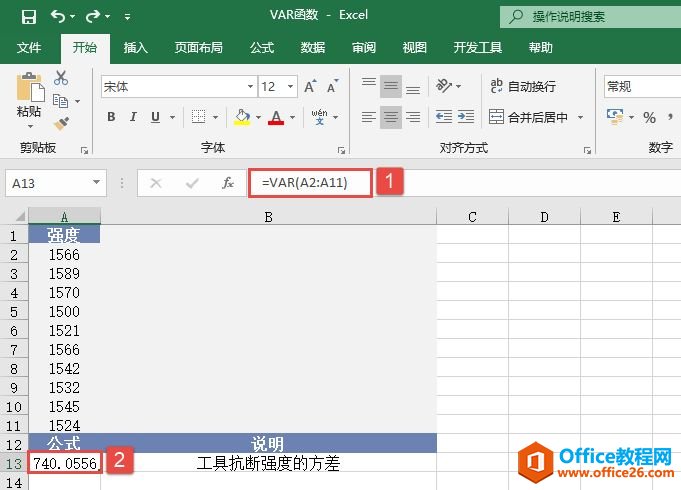Save the workbook with the floppy icon
Viewport: 681px width, 490px height.
[x=29, y=17]
